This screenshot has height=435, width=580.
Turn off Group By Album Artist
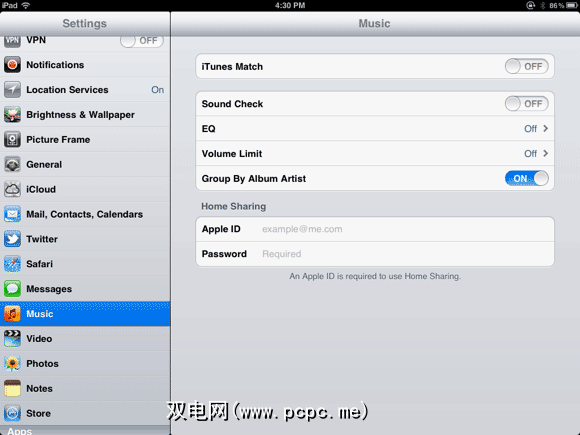[x=526, y=178]
